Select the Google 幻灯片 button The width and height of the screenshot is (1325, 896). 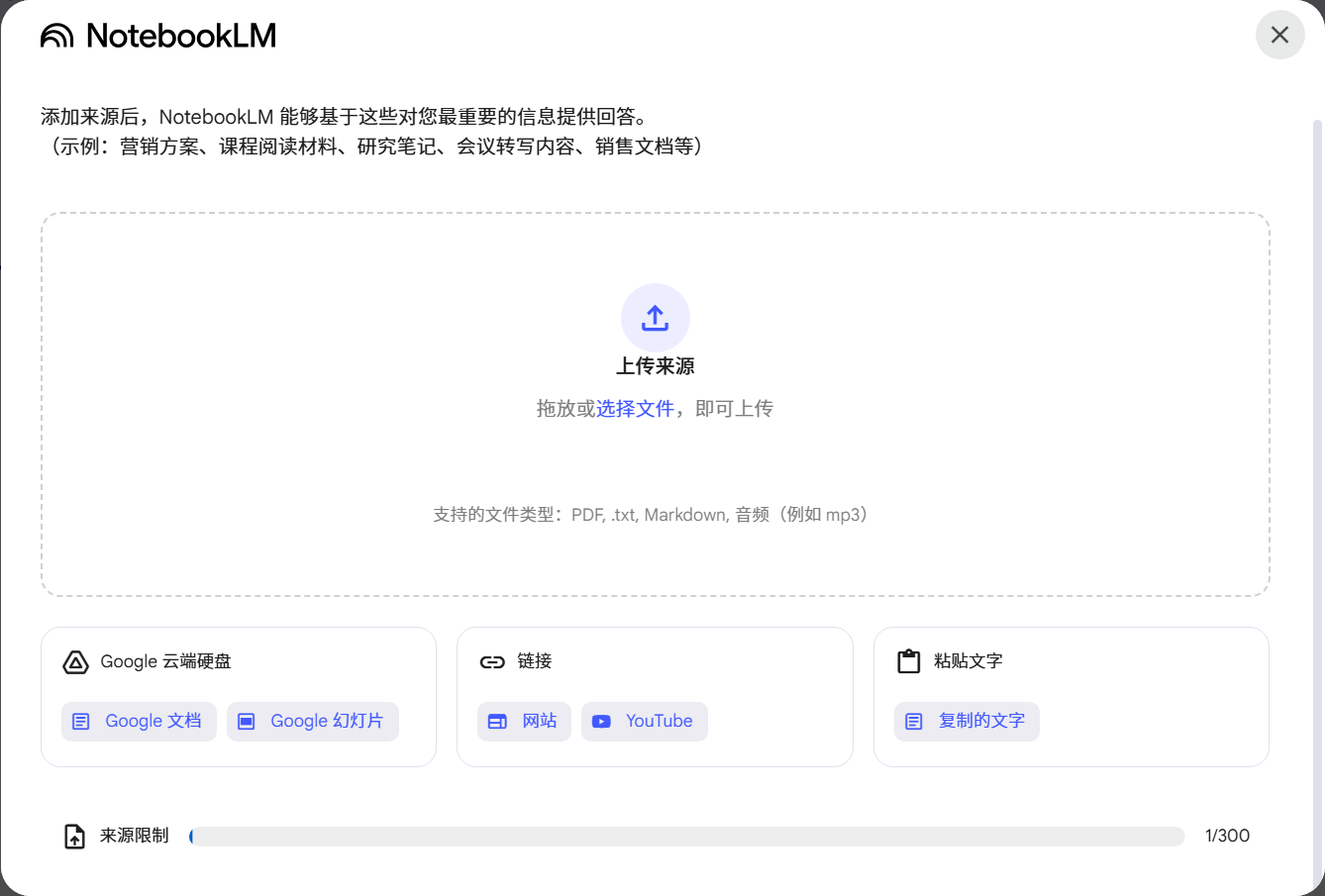pyautogui.click(x=313, y=722)
